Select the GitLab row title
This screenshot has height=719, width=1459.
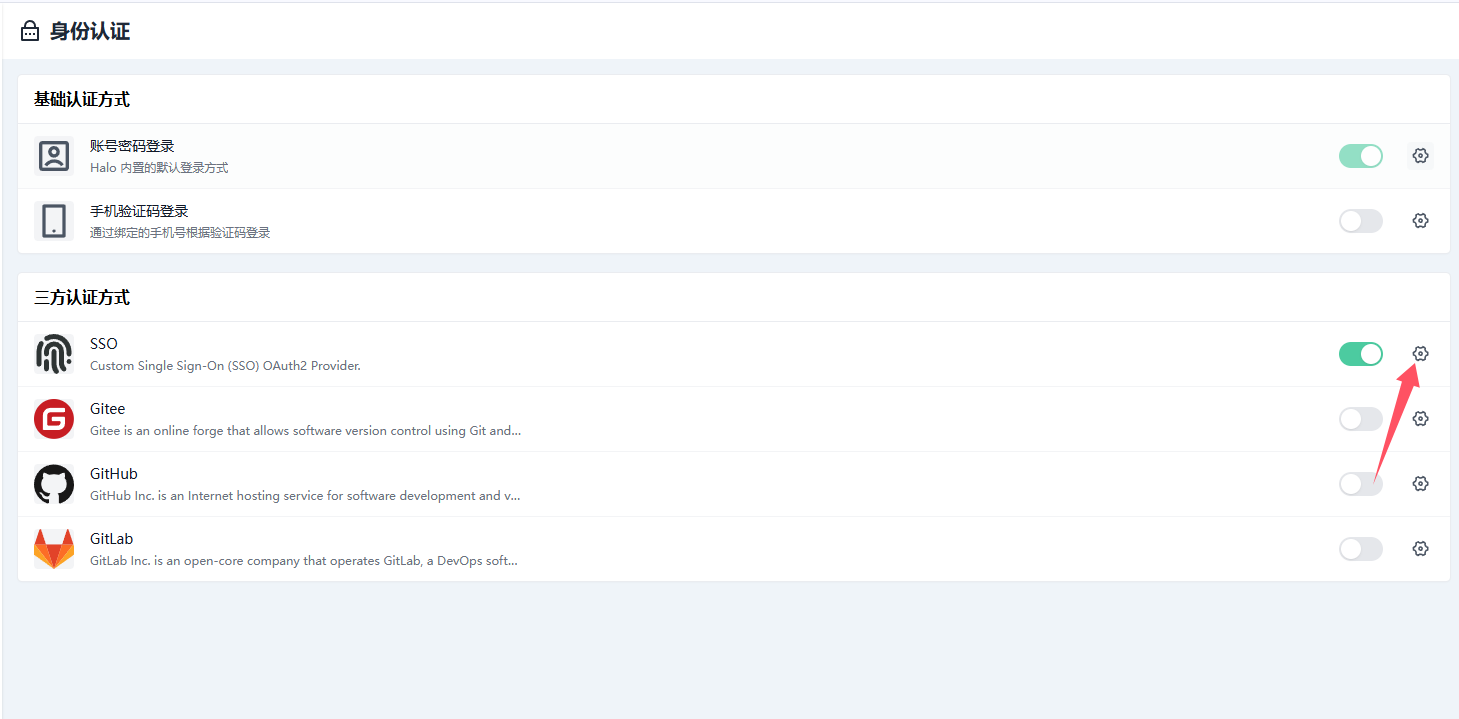point(112,539)
